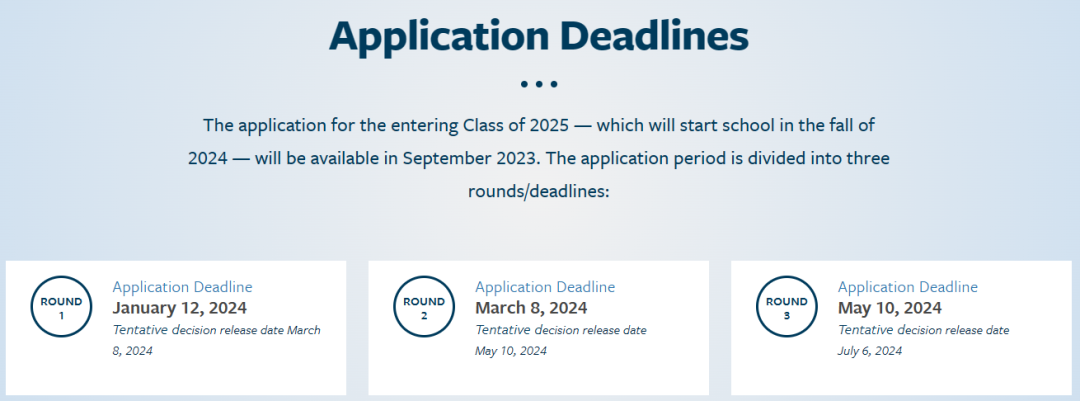Click Round 1 tentative decision release text
The width and height of the screenshot is (1080, 401).
click(x=216, y=340)
